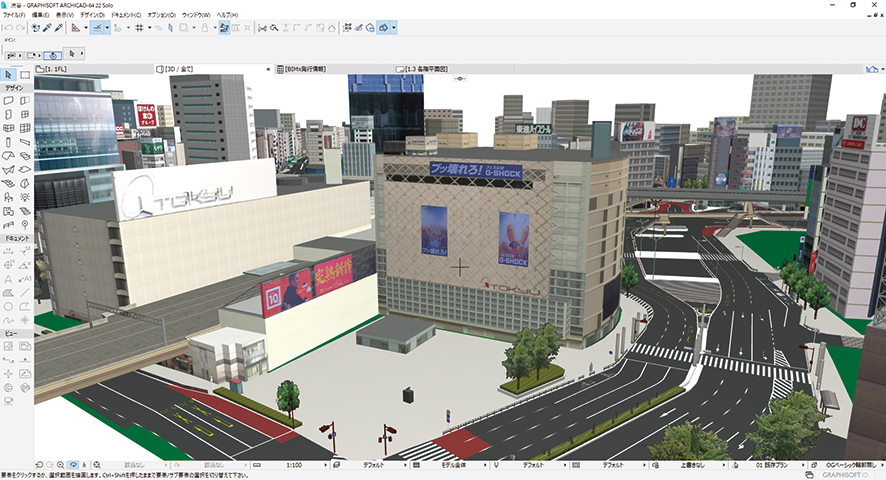Toggle the highlighted info box geometry button
Image resolution: width=886 pixels, height=480 pixels.
click(53, 55)
